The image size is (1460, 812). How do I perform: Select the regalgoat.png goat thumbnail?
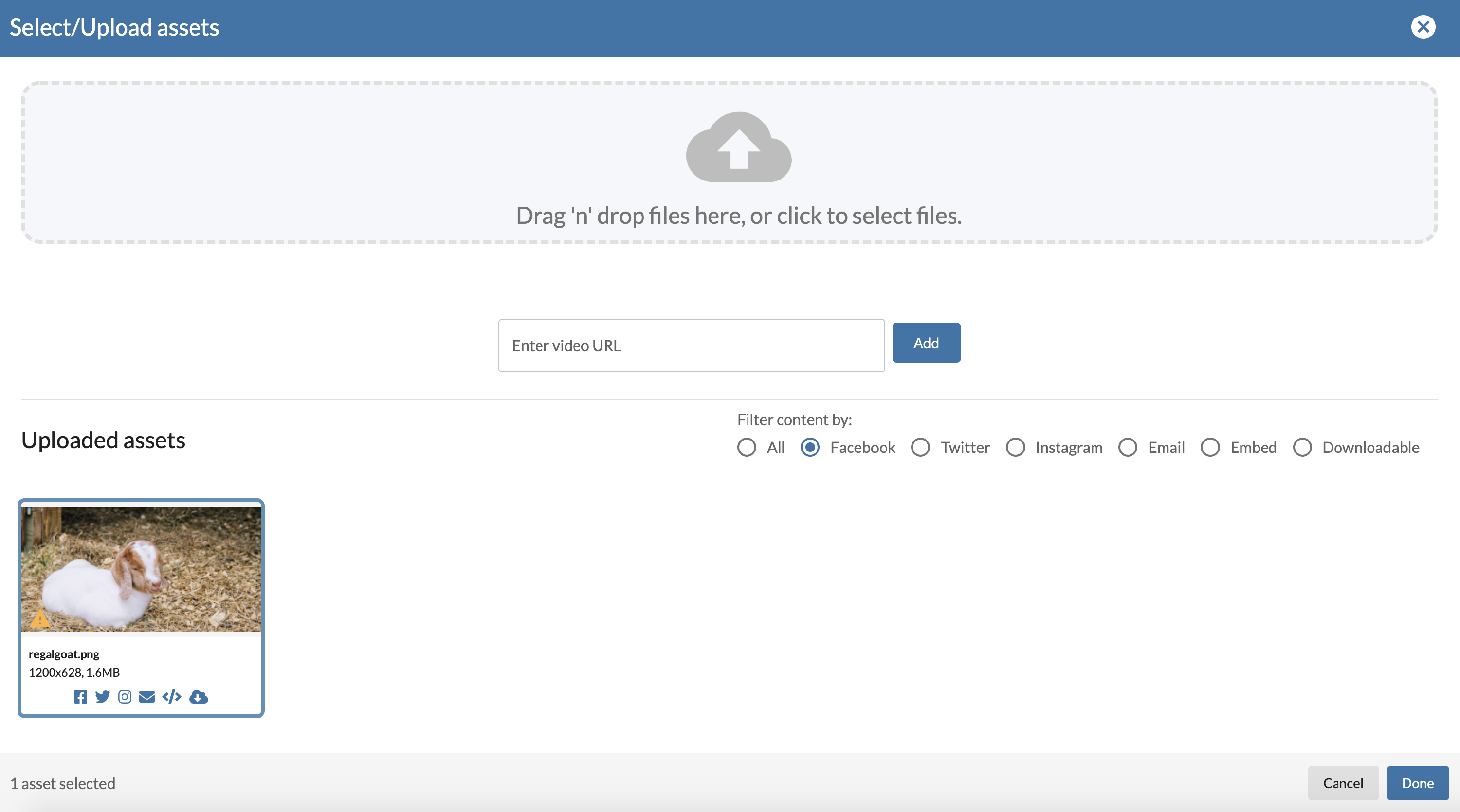[x=141, y=570]
